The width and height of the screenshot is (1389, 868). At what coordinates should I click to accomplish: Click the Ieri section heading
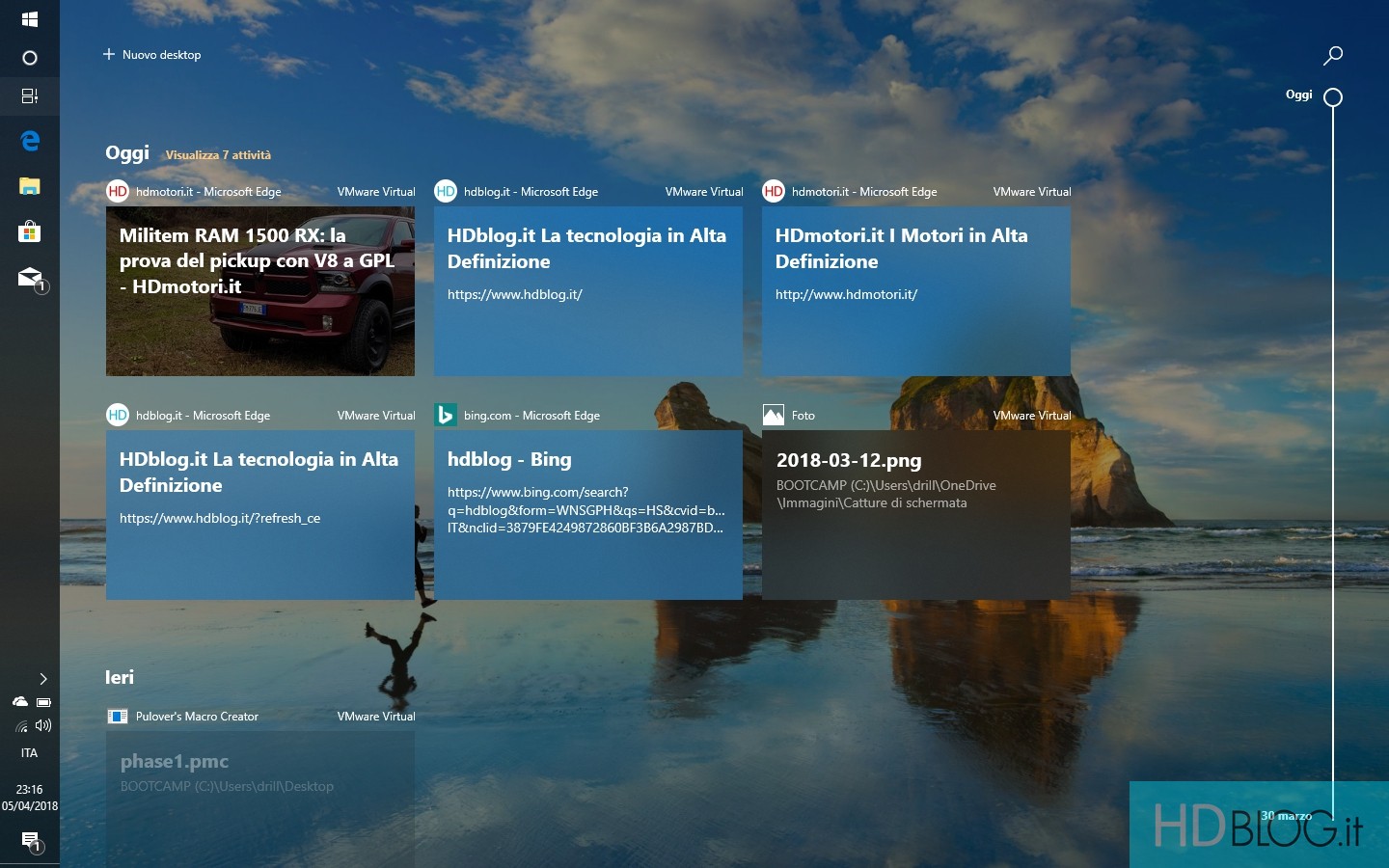pos(120,677)
